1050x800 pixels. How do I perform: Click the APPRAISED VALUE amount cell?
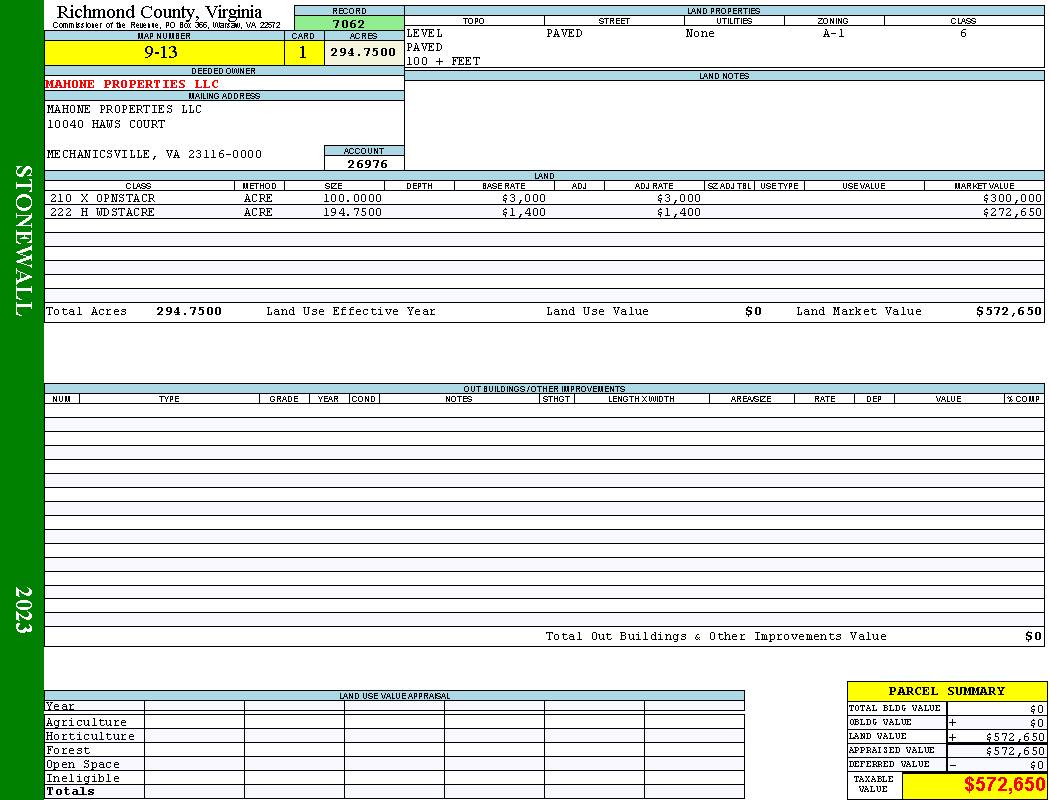pos(996,751)
